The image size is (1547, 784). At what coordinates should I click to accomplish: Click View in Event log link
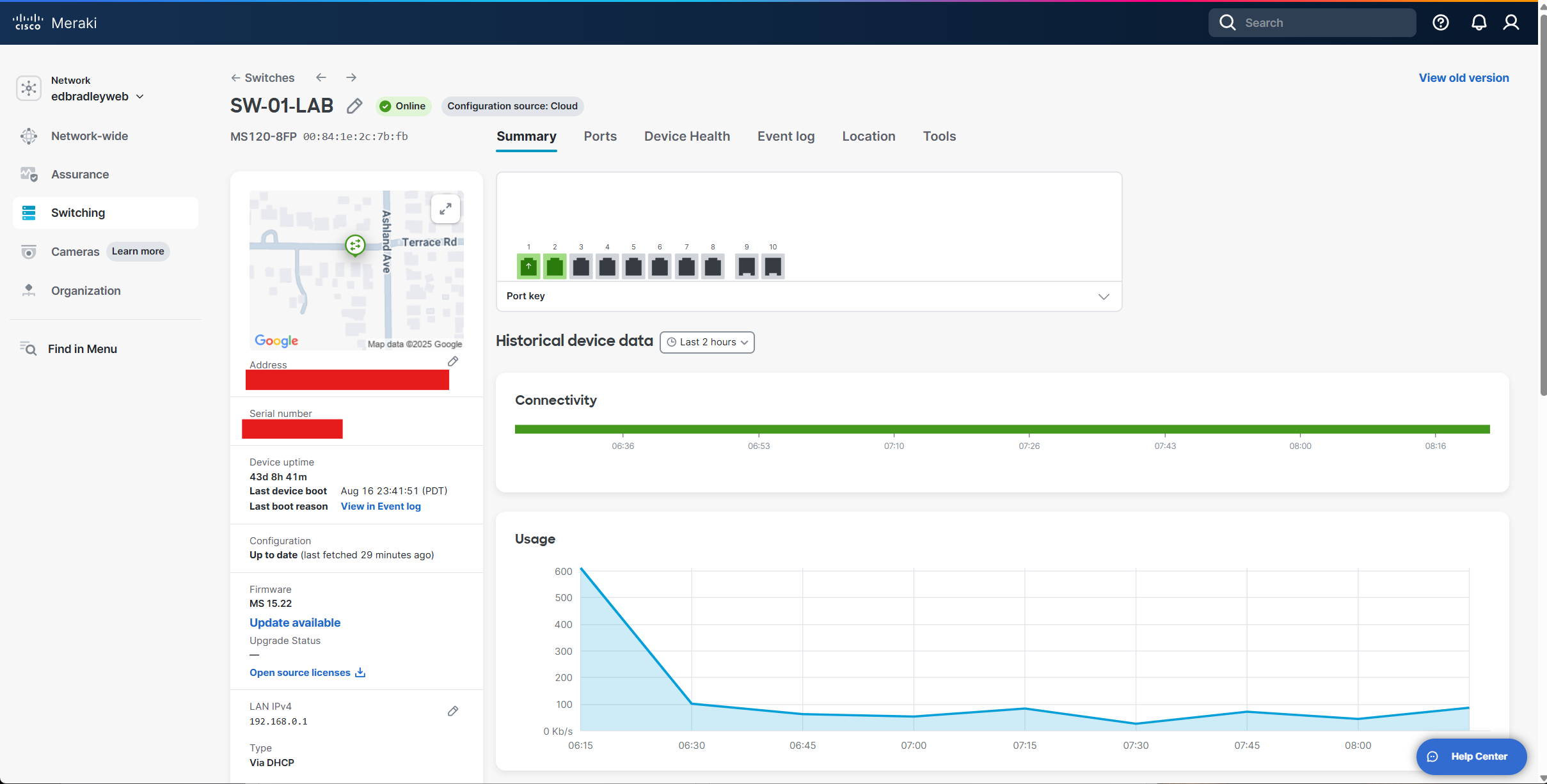(381, 506)
